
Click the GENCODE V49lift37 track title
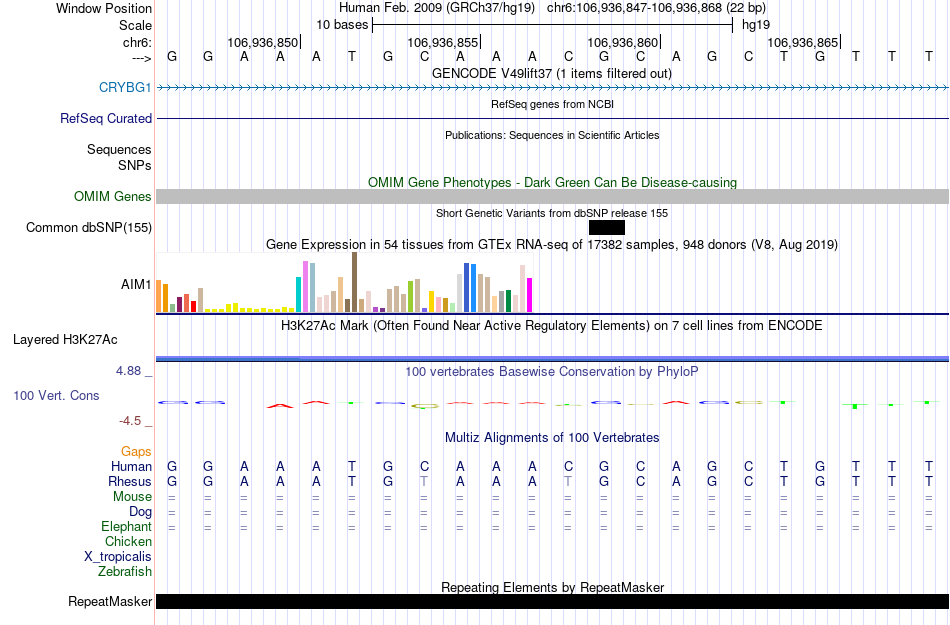pyautogui.click(x=552, y=74)
